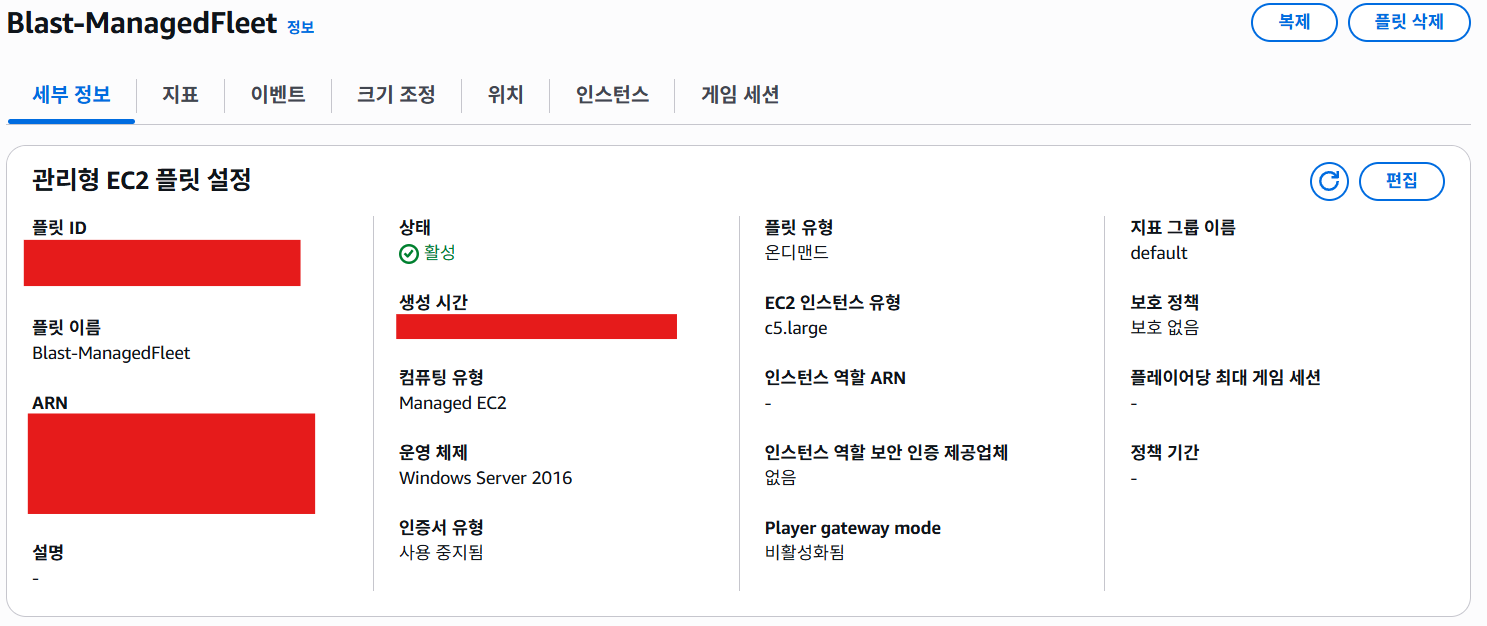Click the redacted ARN value block

(x=171, y=463)
